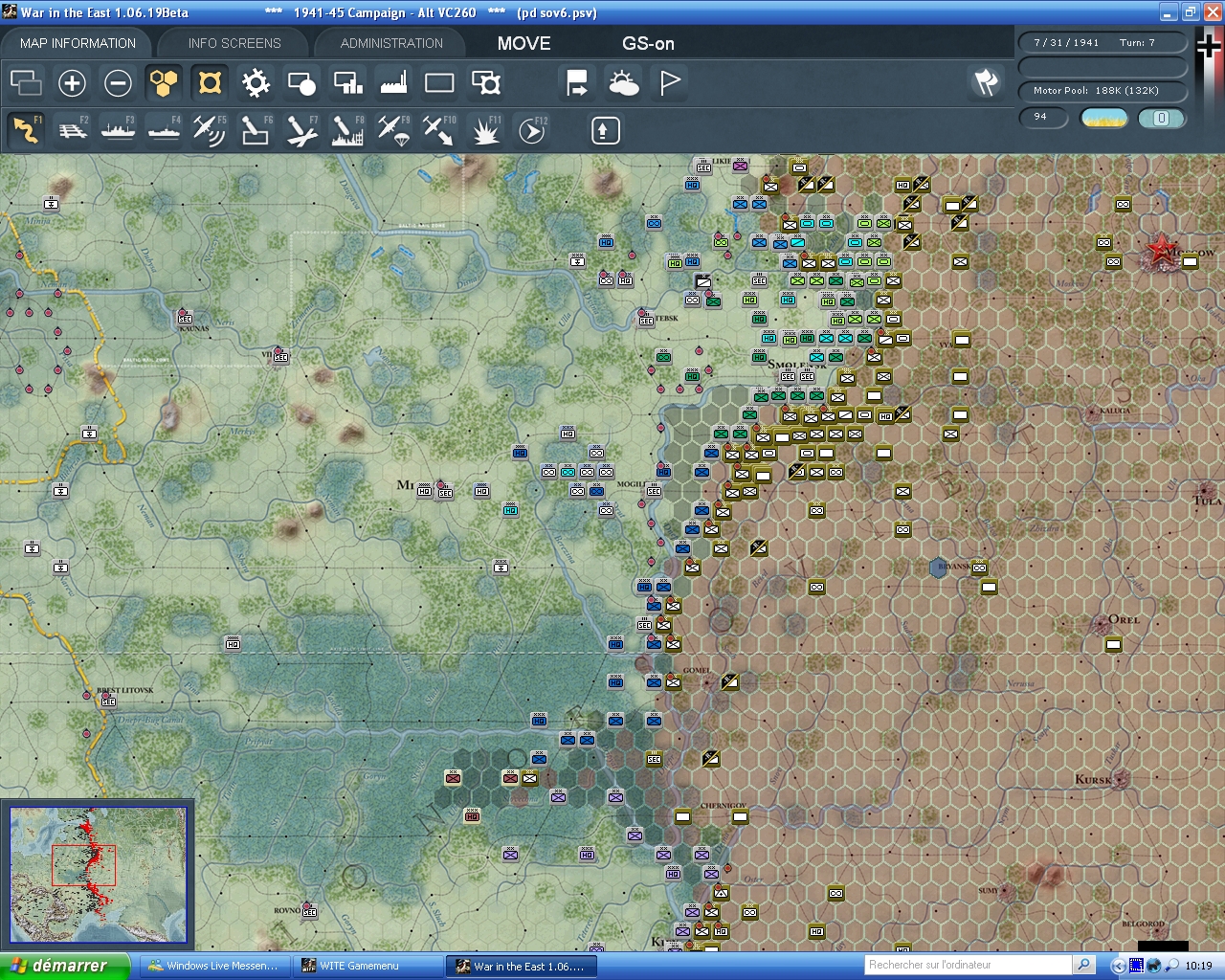The image size is (1225, 980).
Task: Click the search magnifier button in taskbar
Action: point(1084,965)
